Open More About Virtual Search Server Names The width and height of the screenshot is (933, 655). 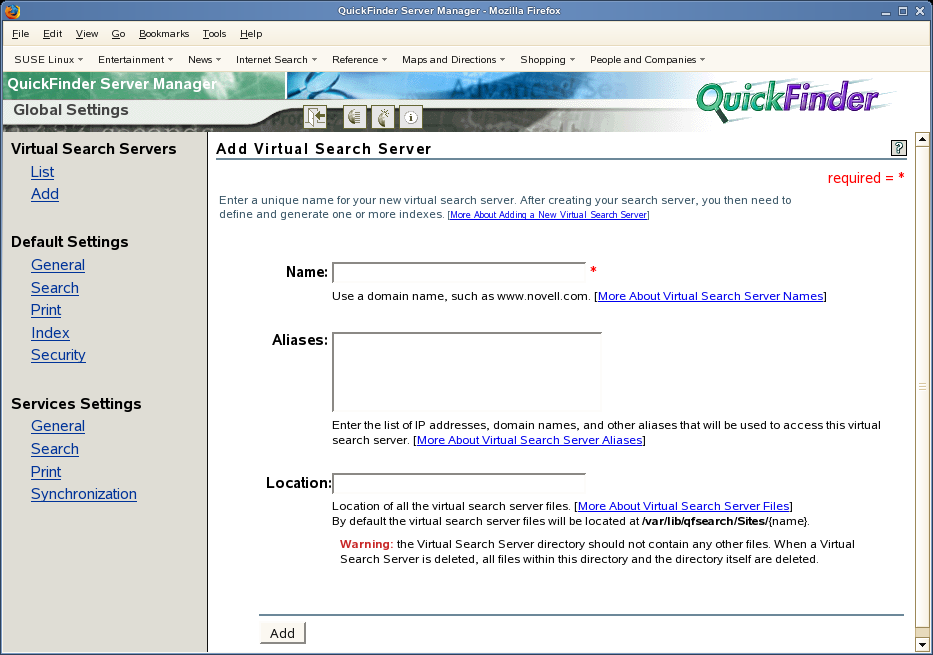(710, 296)
